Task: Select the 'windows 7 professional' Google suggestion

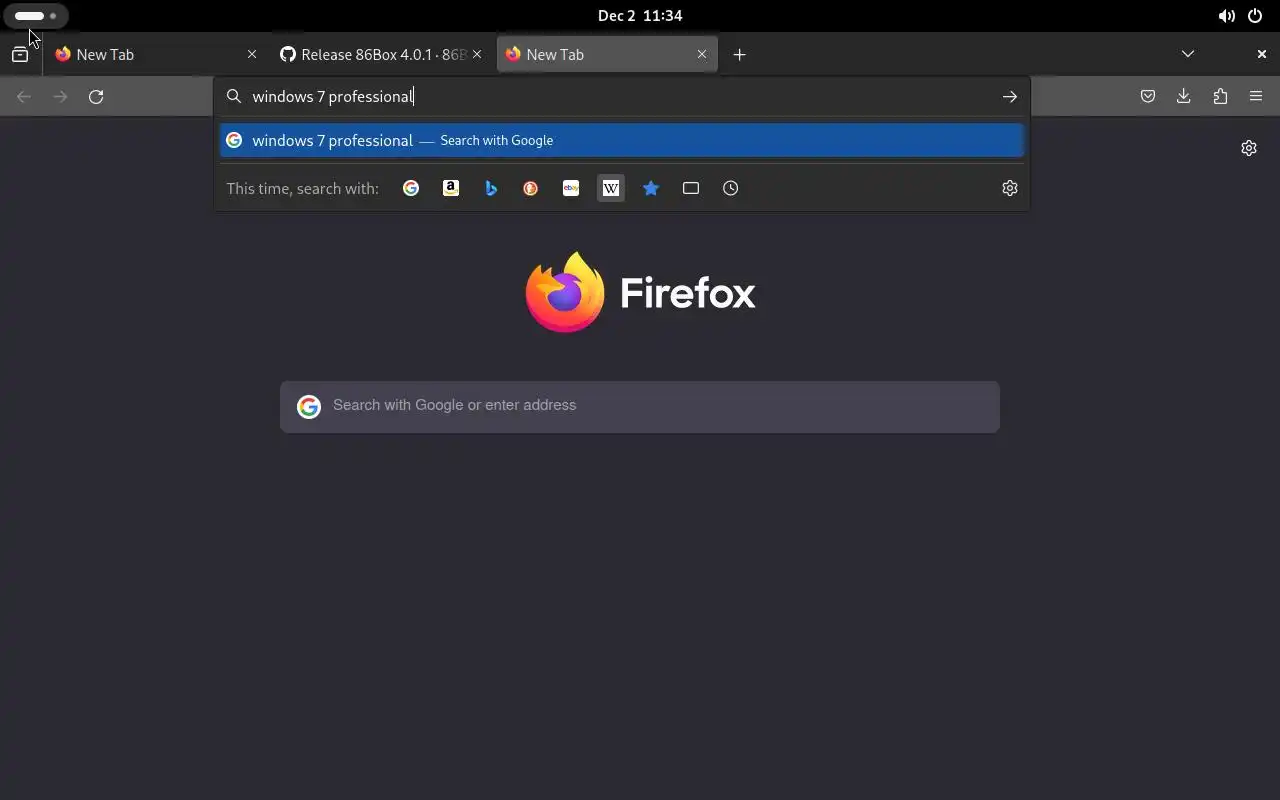Action: [622, 140]
